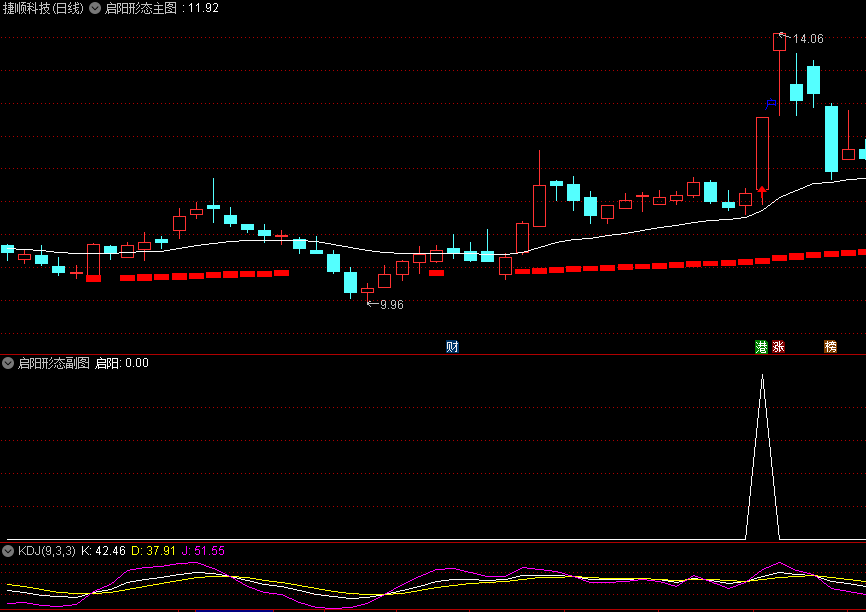Click the 启阳形态主图 indicator name
Viewport: 866px width, 612px height.
(141, 8)
